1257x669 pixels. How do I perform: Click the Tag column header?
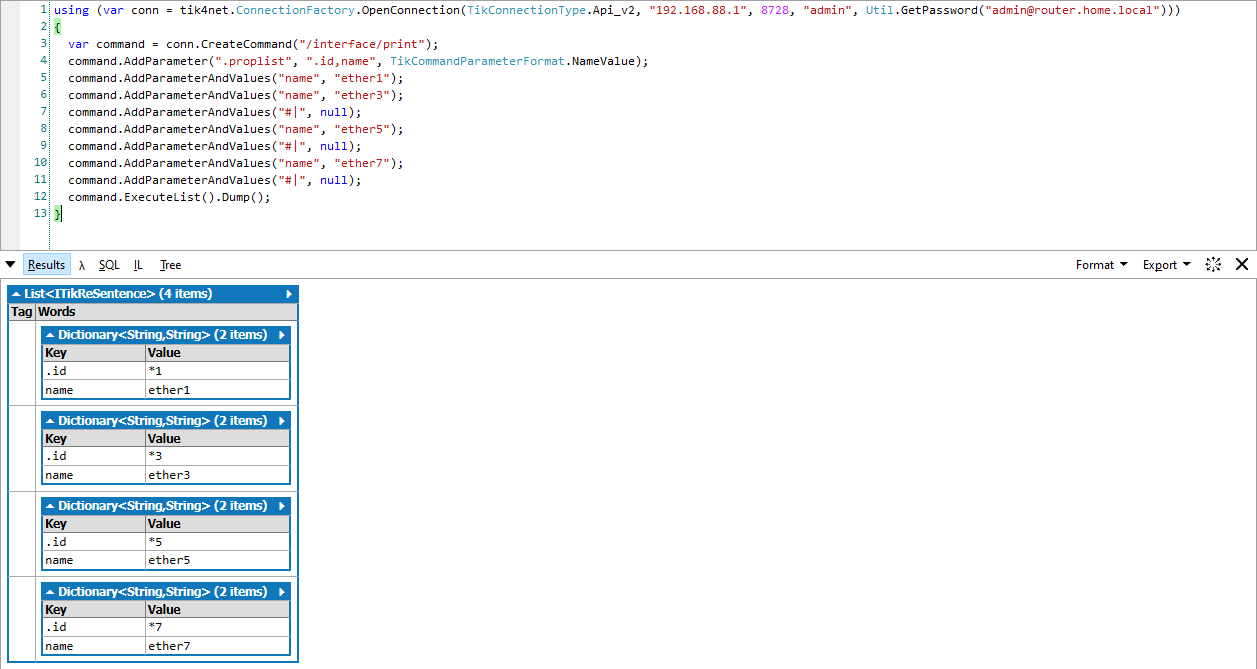21,311
